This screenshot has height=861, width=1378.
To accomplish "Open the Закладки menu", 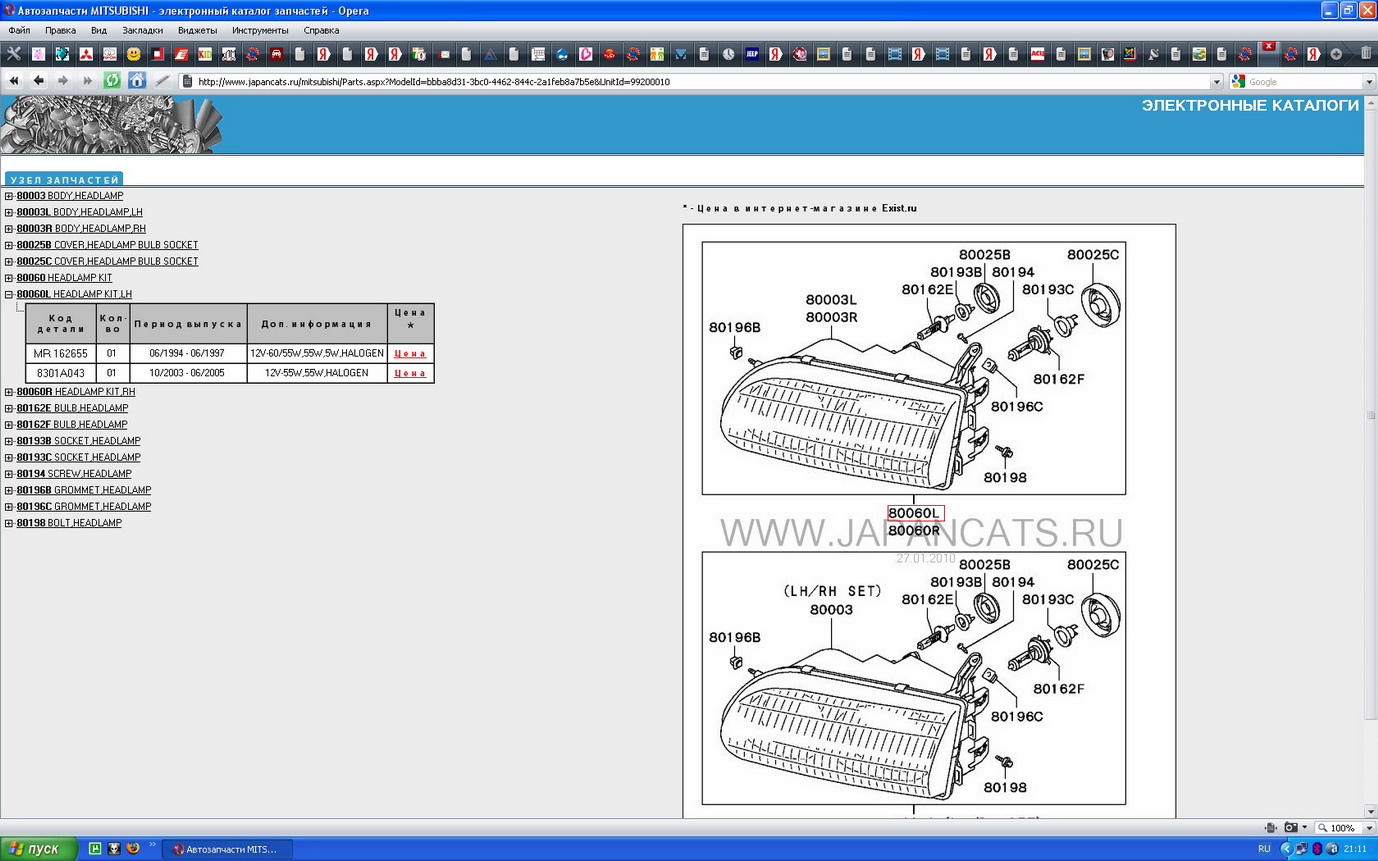I will click(143, 30).
